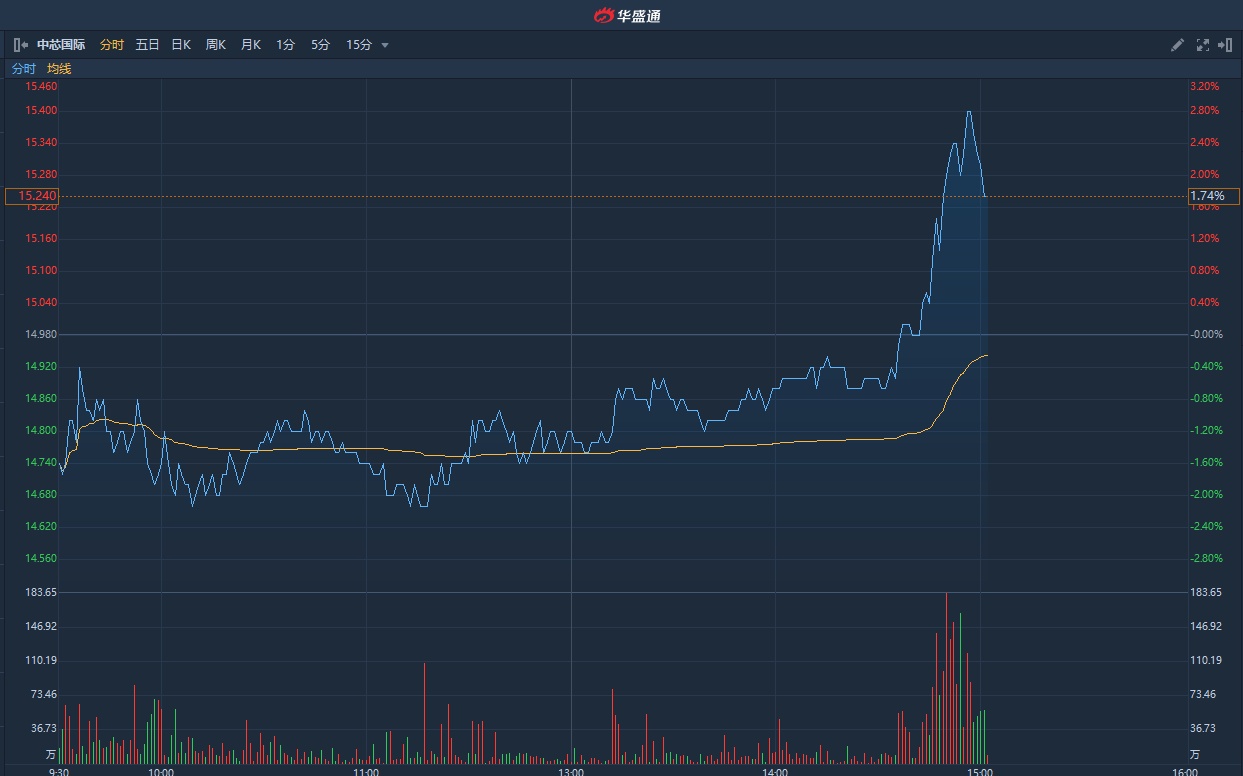
Task: Click the 中芯国际 stock name
Action: (61, 45)
